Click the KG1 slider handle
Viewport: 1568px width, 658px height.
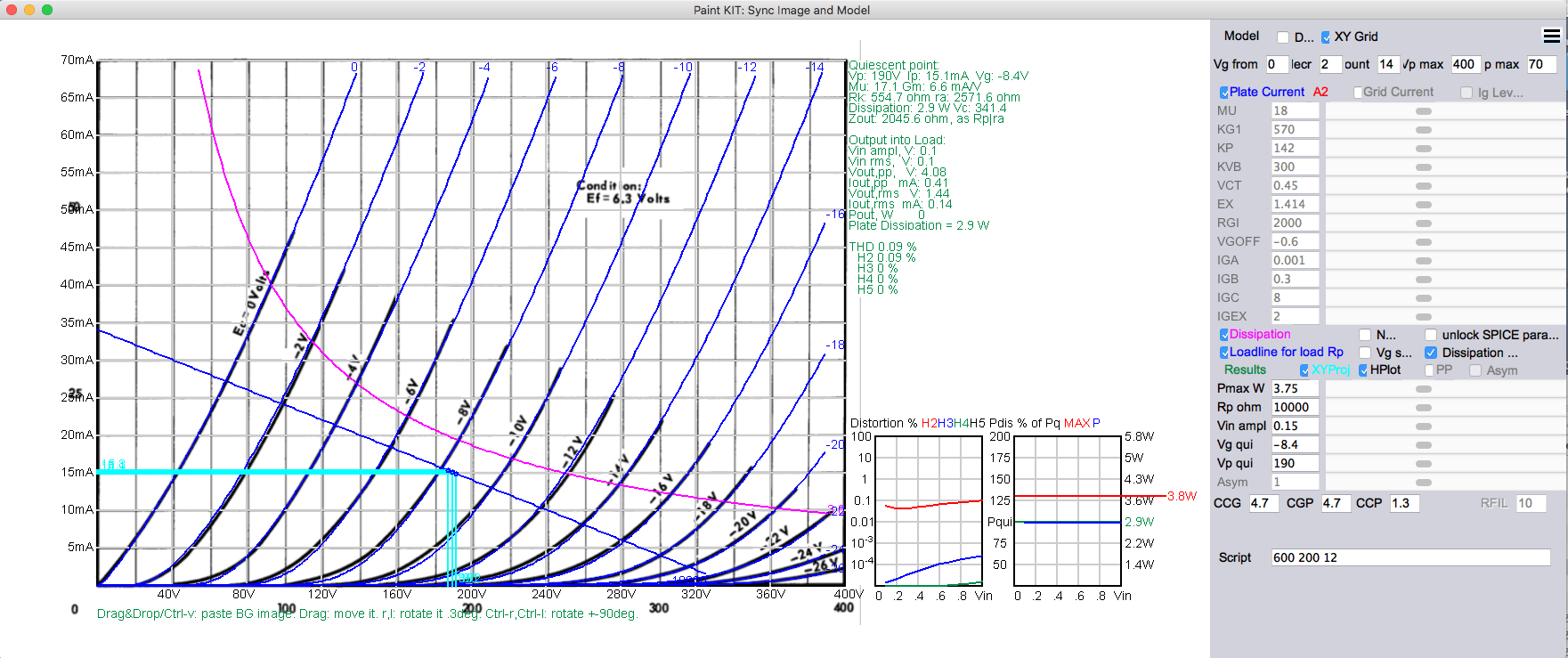click(x=1424, y=130)
